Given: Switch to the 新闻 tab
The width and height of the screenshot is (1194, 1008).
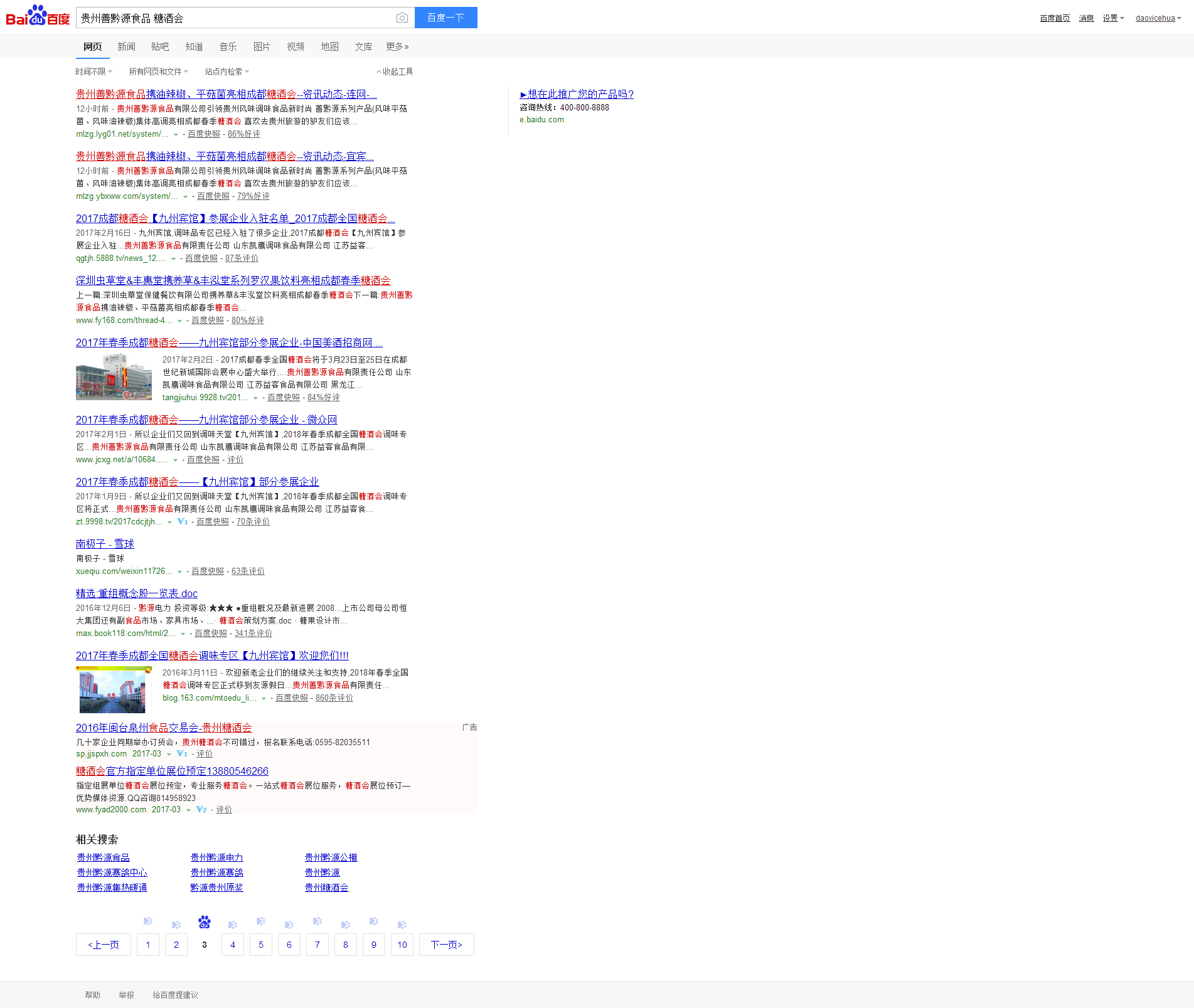Looking at the screenshot, I should 126,46.
